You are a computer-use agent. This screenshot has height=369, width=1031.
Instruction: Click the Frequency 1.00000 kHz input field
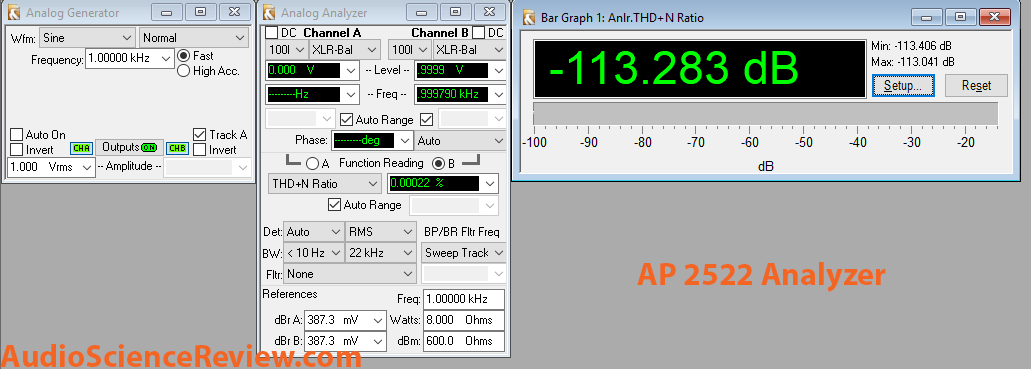130,59
